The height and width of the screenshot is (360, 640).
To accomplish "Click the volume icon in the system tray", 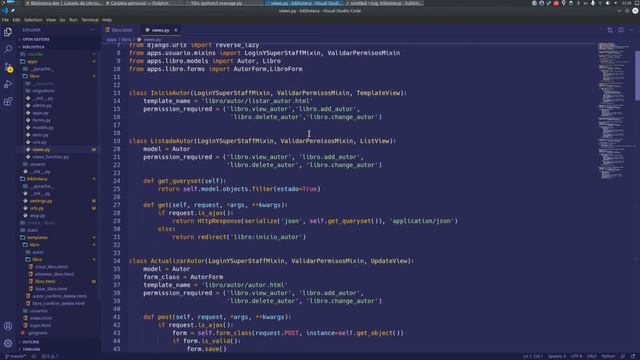I will [608, 3].
